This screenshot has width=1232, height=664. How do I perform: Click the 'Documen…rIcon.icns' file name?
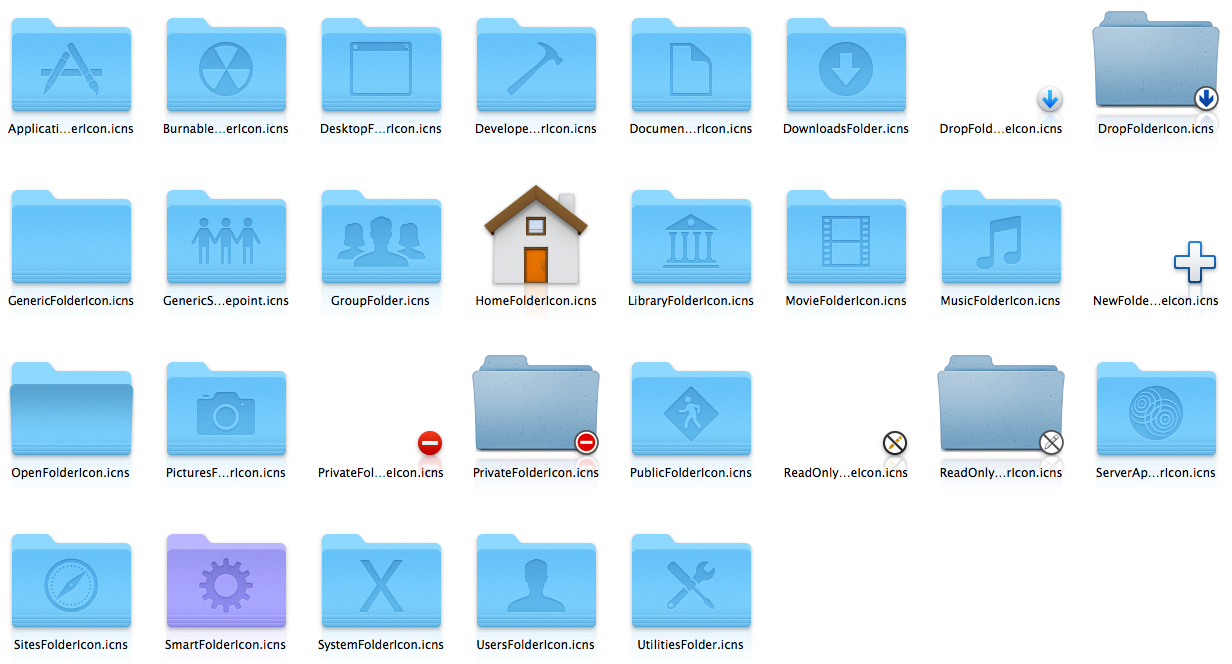tap(691, 129)
